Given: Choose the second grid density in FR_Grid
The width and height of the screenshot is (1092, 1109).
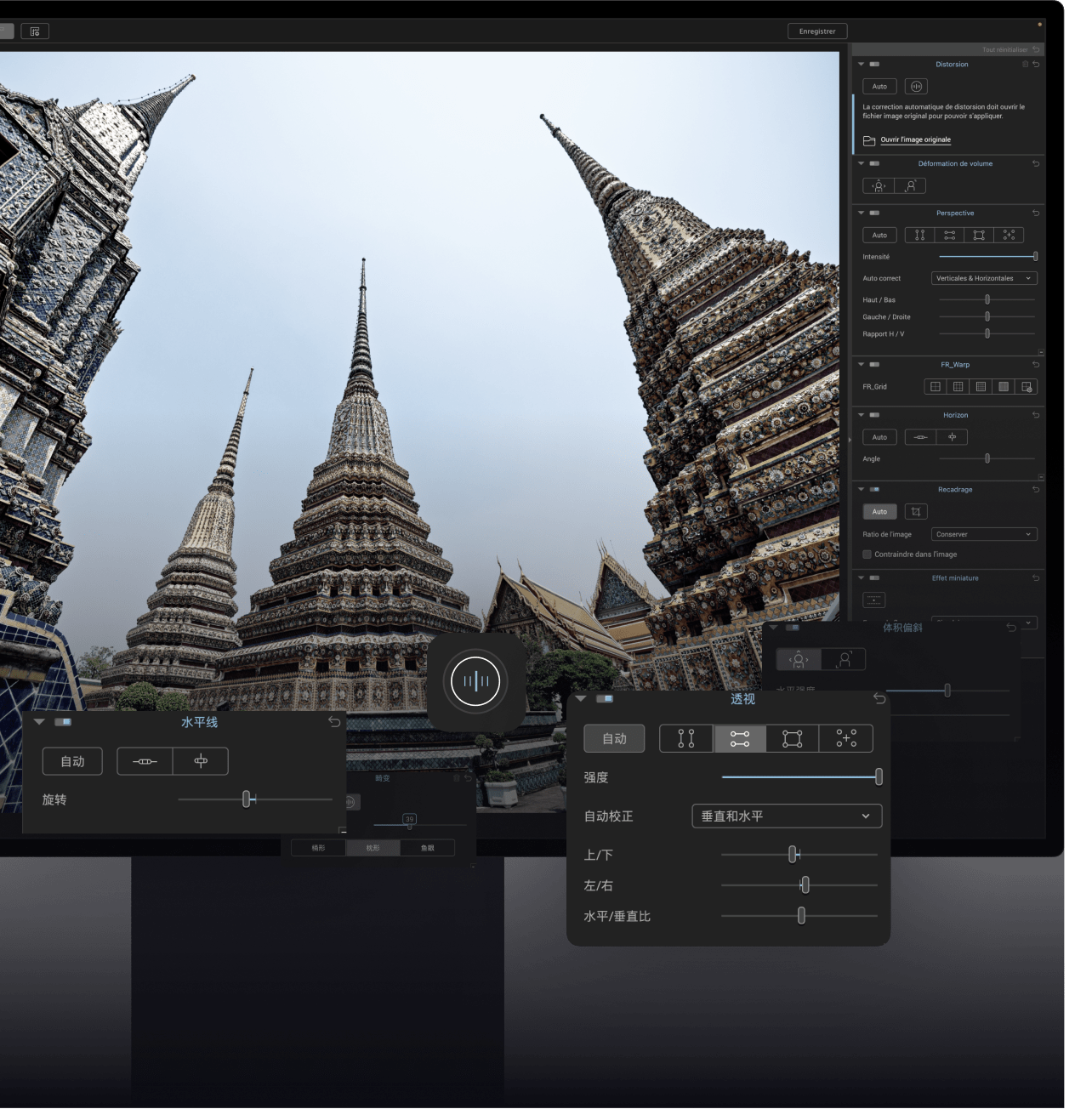Looking at the screenshot, I should (x=958, y=387).
